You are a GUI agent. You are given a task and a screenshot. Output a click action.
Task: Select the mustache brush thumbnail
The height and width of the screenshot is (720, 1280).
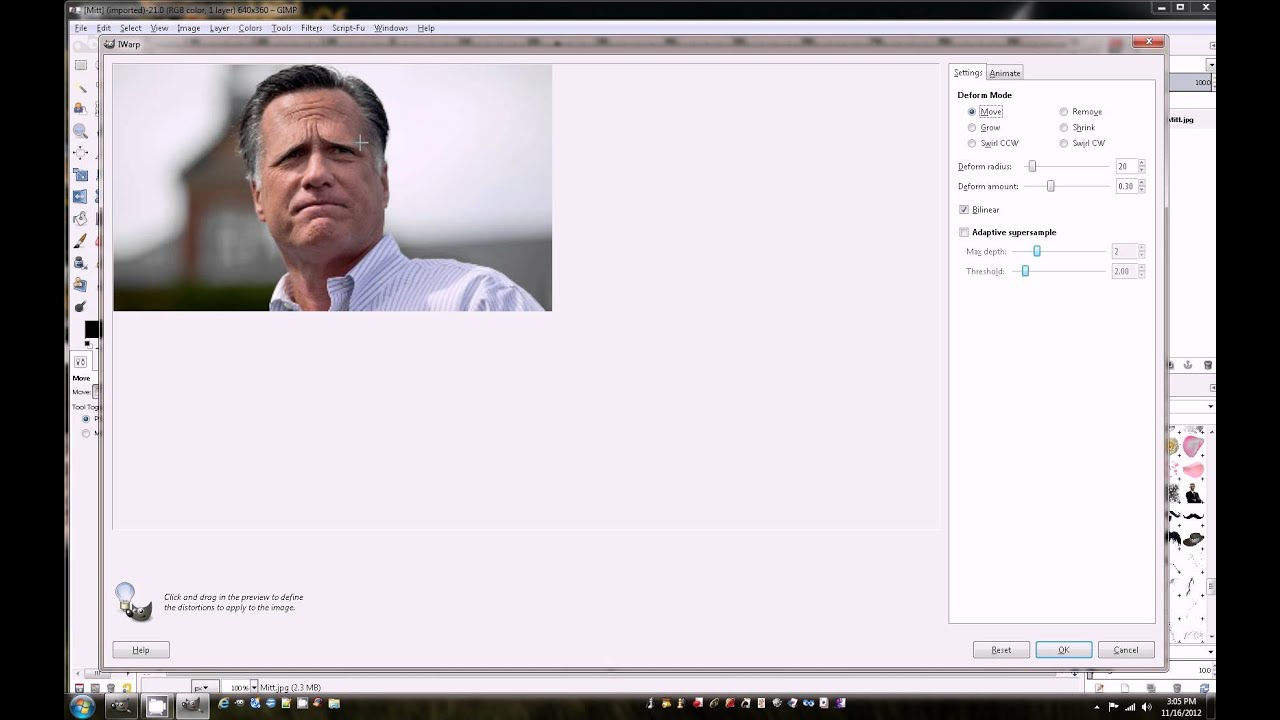click(x=1193, y=517)
